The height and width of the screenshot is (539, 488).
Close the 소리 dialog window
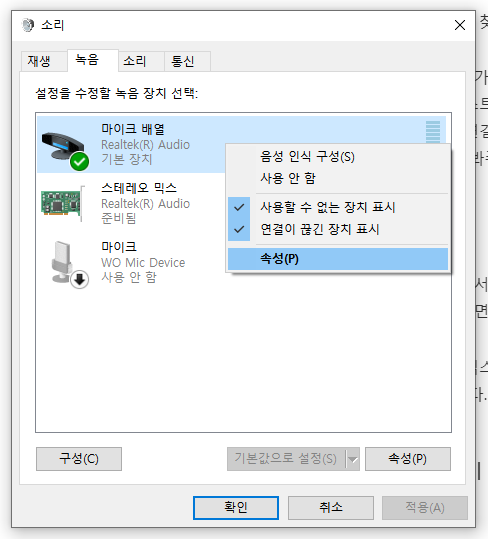tap(459, 25)
